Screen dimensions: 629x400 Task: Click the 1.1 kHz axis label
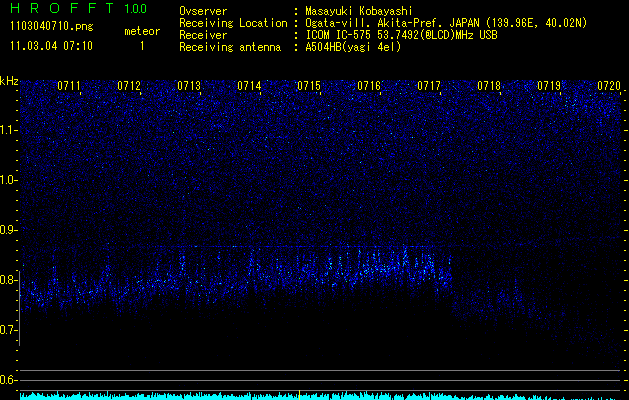(9, 130)
